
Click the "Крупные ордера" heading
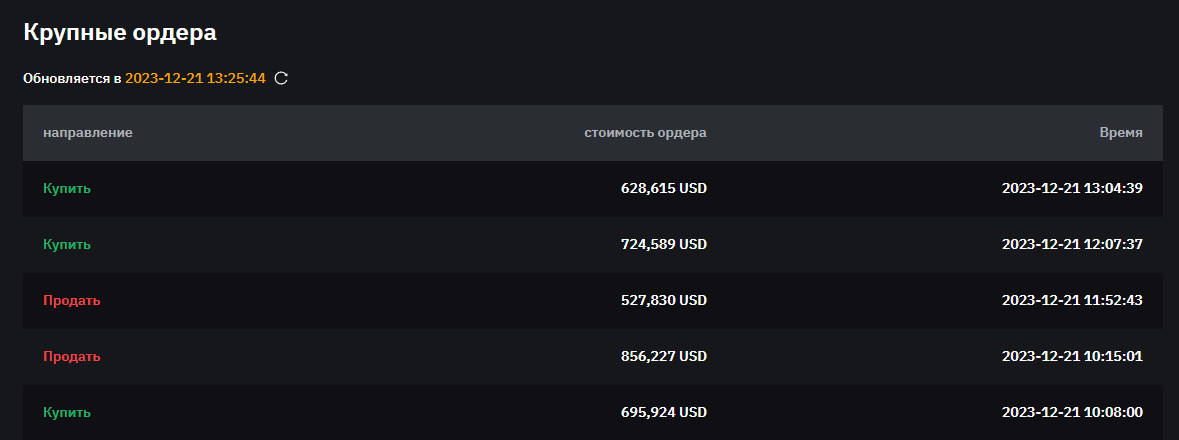[120, 32]
